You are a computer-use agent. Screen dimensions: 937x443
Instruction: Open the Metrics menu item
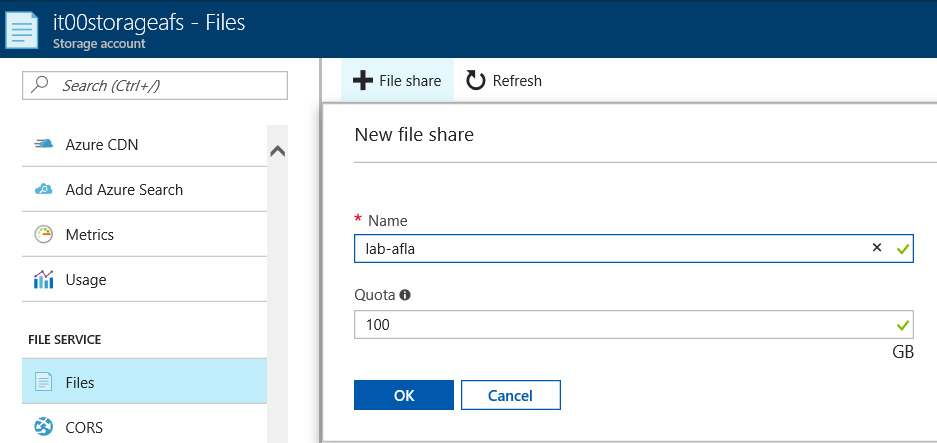click(x=145, y=234)
